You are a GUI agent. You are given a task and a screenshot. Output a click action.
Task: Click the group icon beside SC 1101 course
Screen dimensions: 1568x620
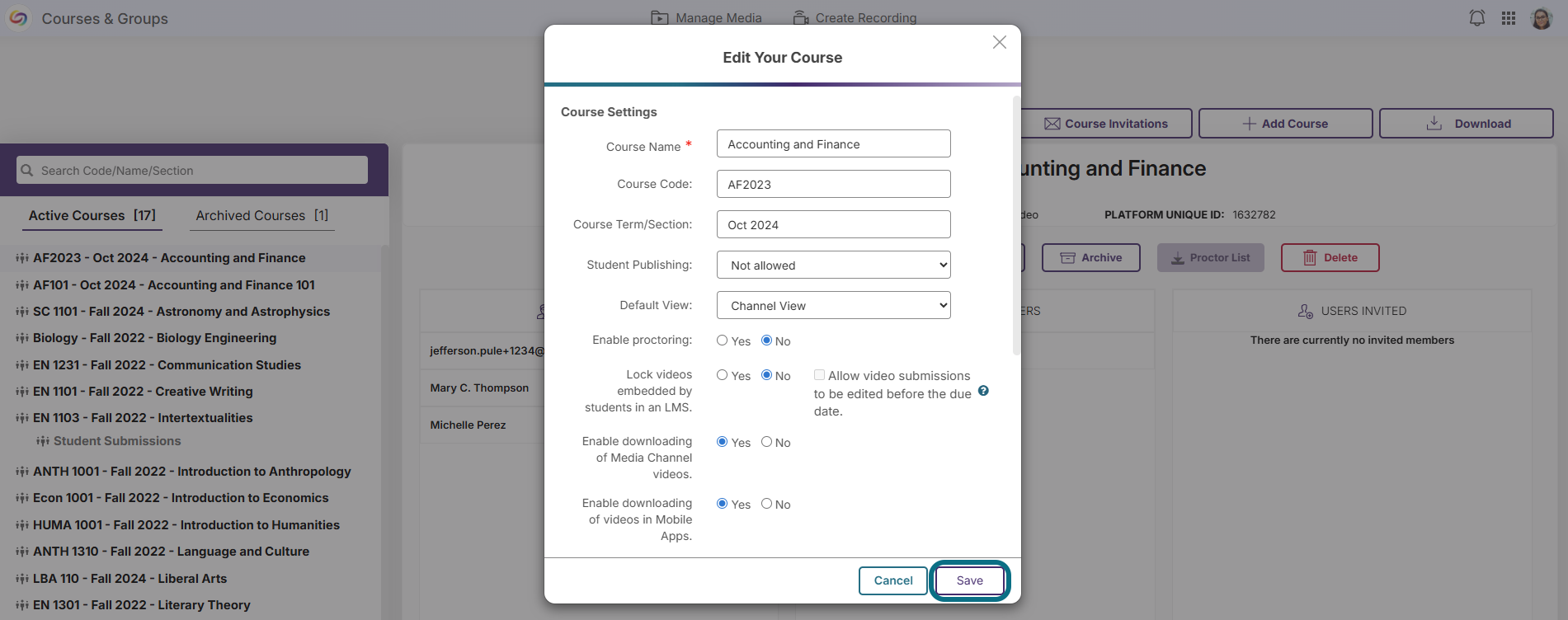coord(22,312)
